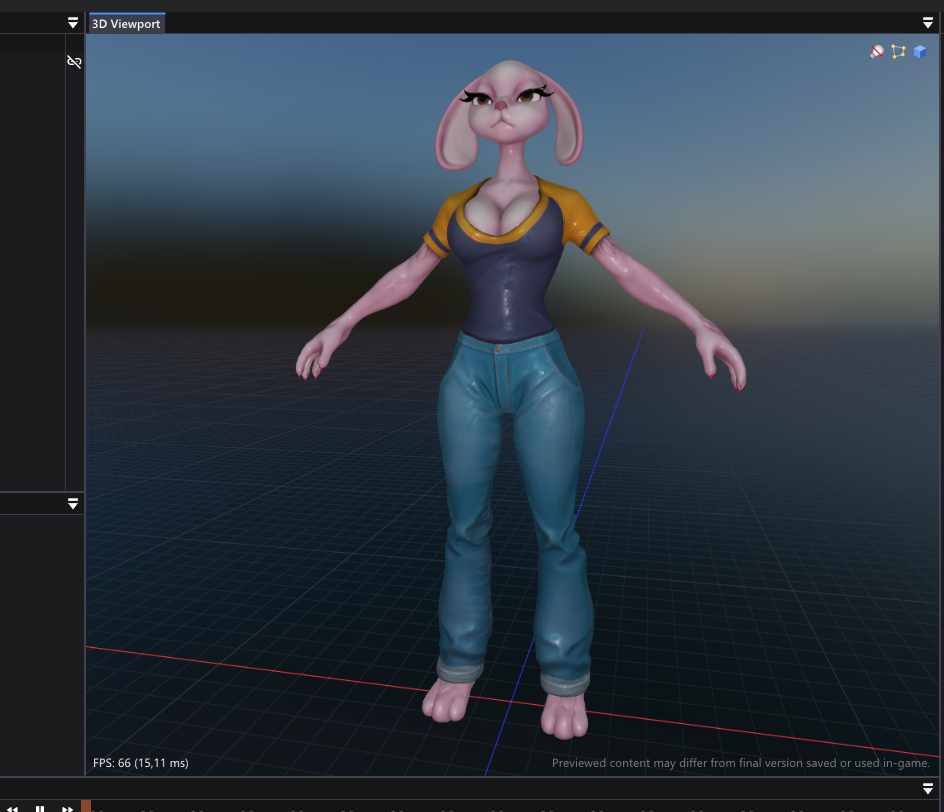Rewind the animation to the start
The image size is (944, 812).
[12, 808]
